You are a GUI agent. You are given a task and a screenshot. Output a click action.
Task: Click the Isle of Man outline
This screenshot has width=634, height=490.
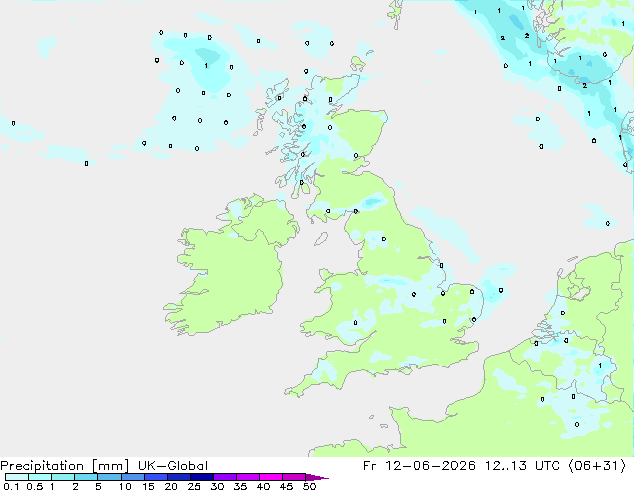click(x=321, y=239)
